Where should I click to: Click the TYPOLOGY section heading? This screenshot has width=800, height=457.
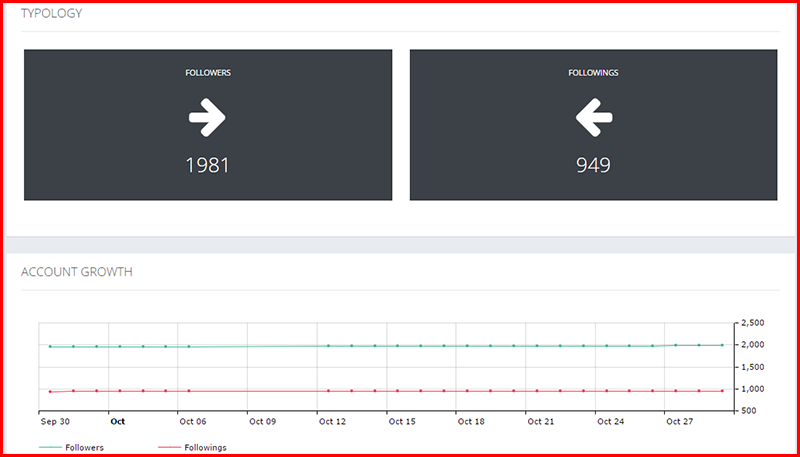pyautogui.click(x=52, y=14)
